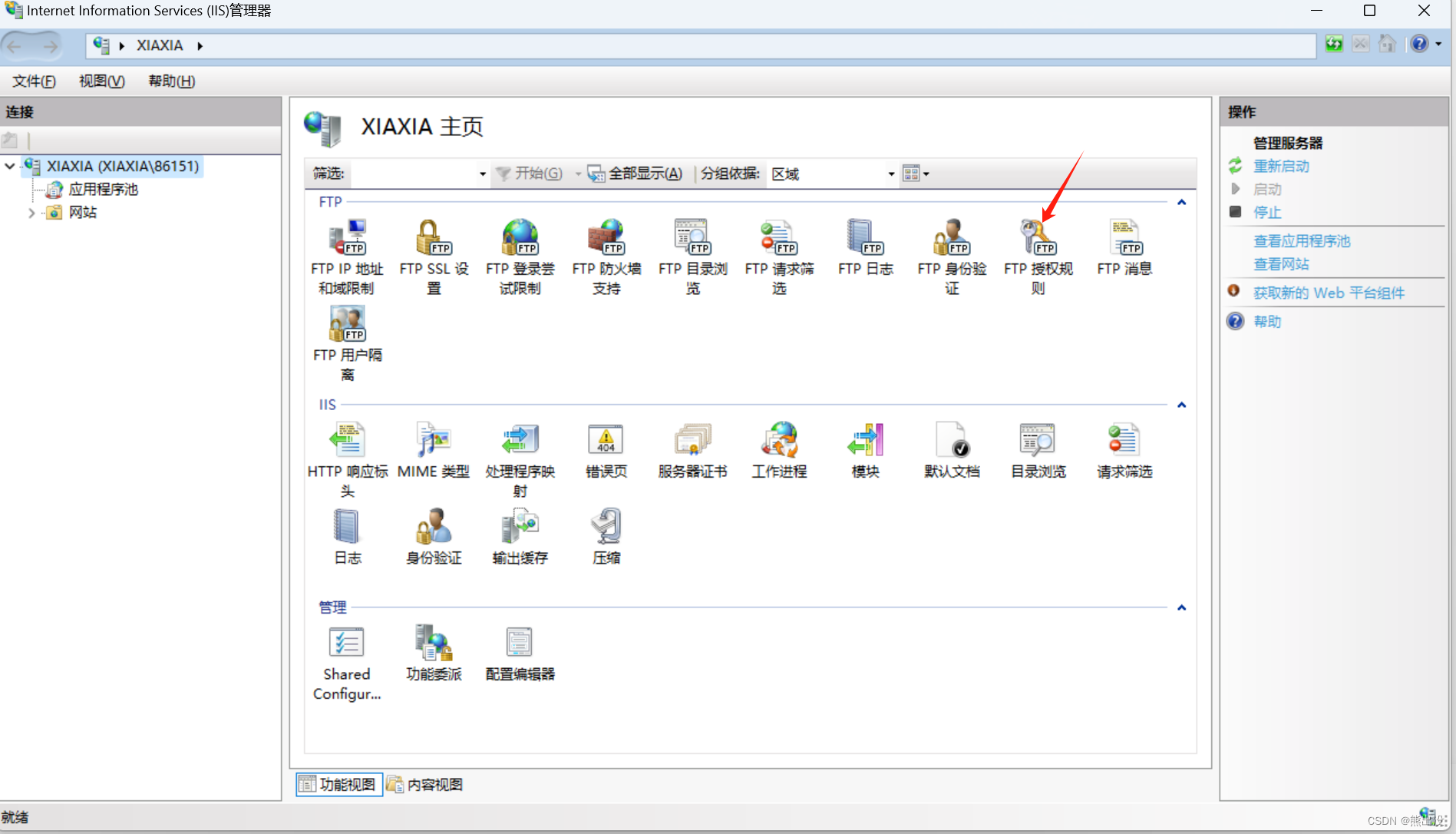Open FTP 防火墙支持 feature
Image resolution: width=1456 pixels, height=834 pixels.
pos(606,256)
